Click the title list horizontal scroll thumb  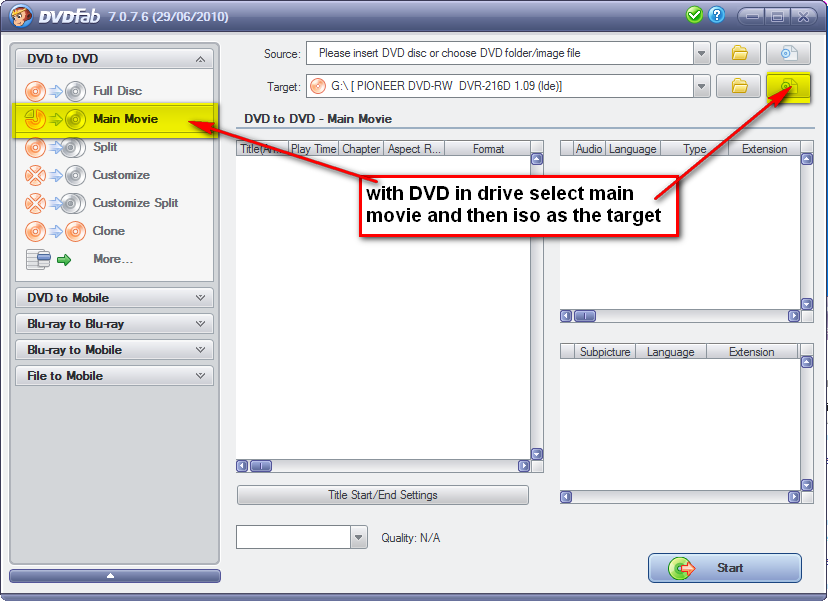[x=261, y=466]
